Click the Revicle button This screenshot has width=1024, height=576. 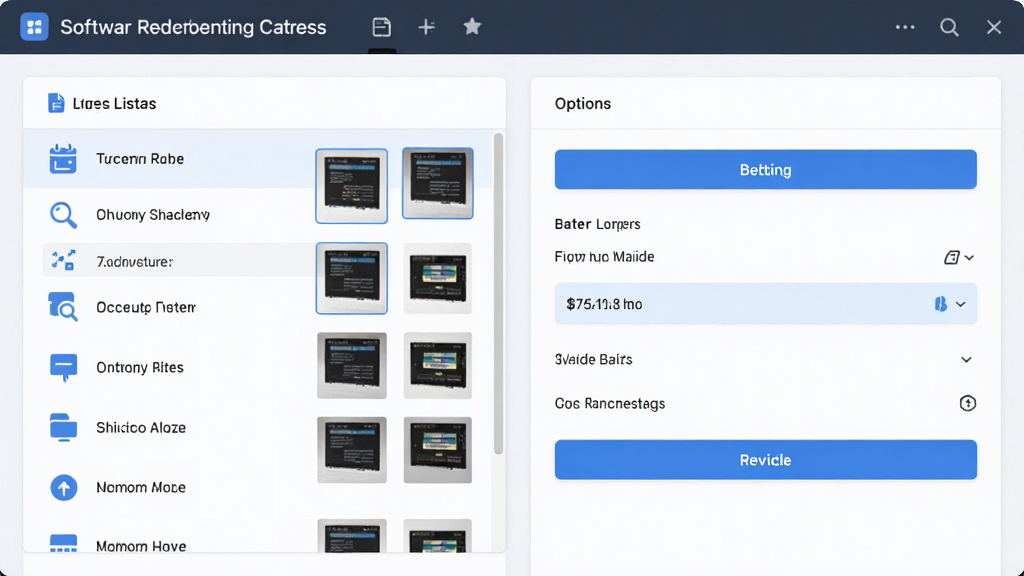765,460
